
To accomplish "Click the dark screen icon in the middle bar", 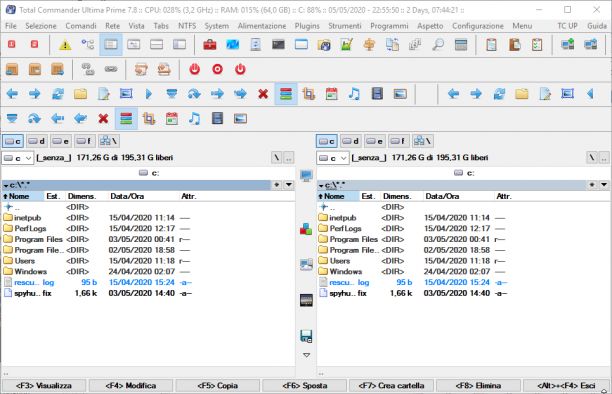I will click(x=306, y=300).
